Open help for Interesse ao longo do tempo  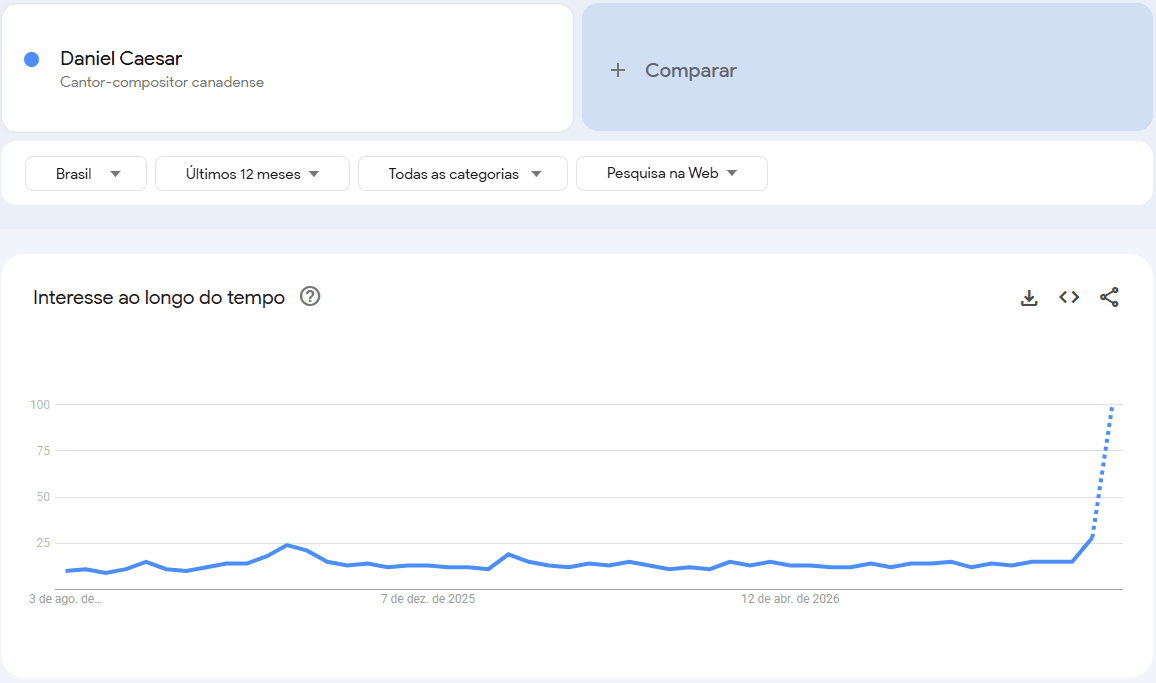tap(310, 297)
